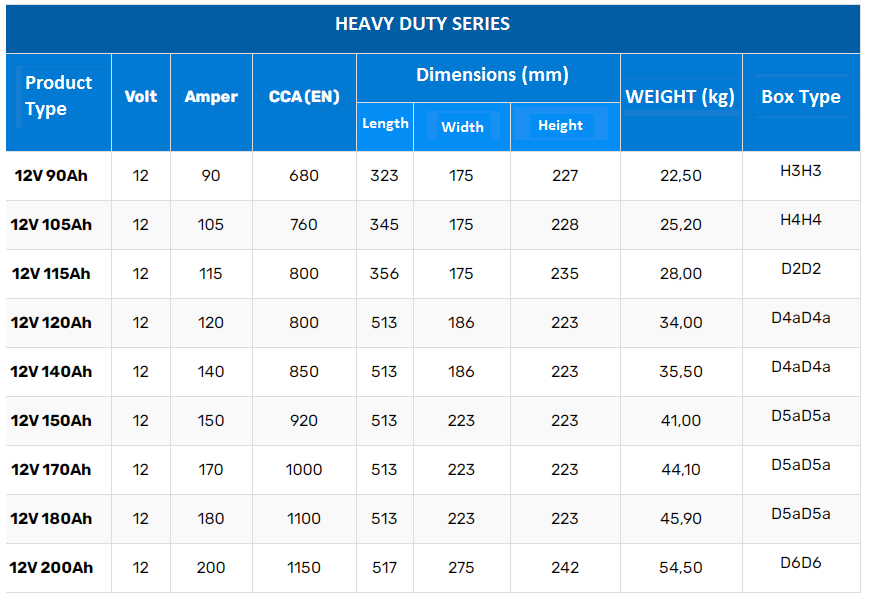
Task: Click the 12V 90Ah product row label
Action: click(x=51, y=176)
